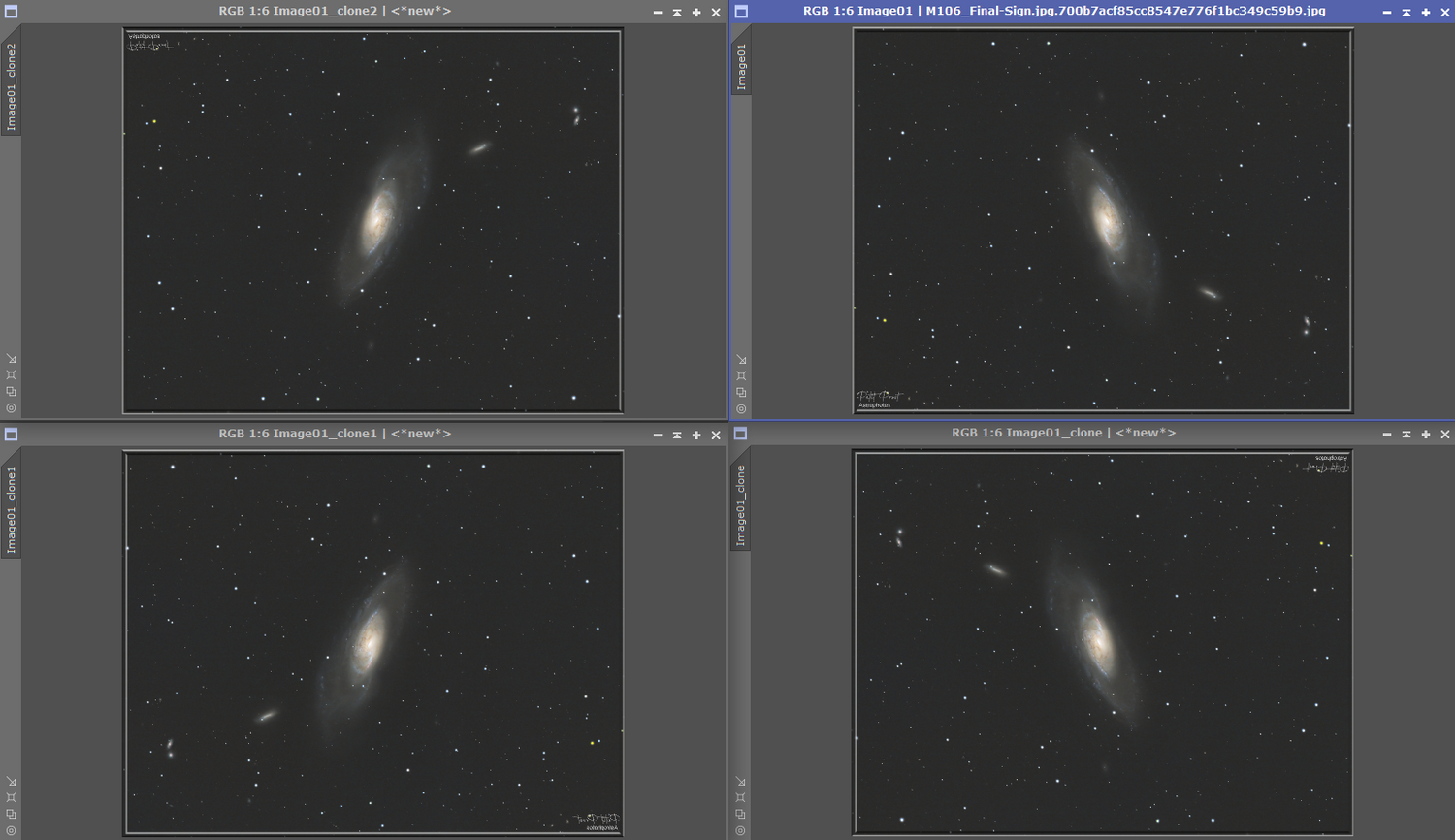The image size is (1455, 840).
Task: Open window menu icon of Image01_clone
Action: point(741,434)
